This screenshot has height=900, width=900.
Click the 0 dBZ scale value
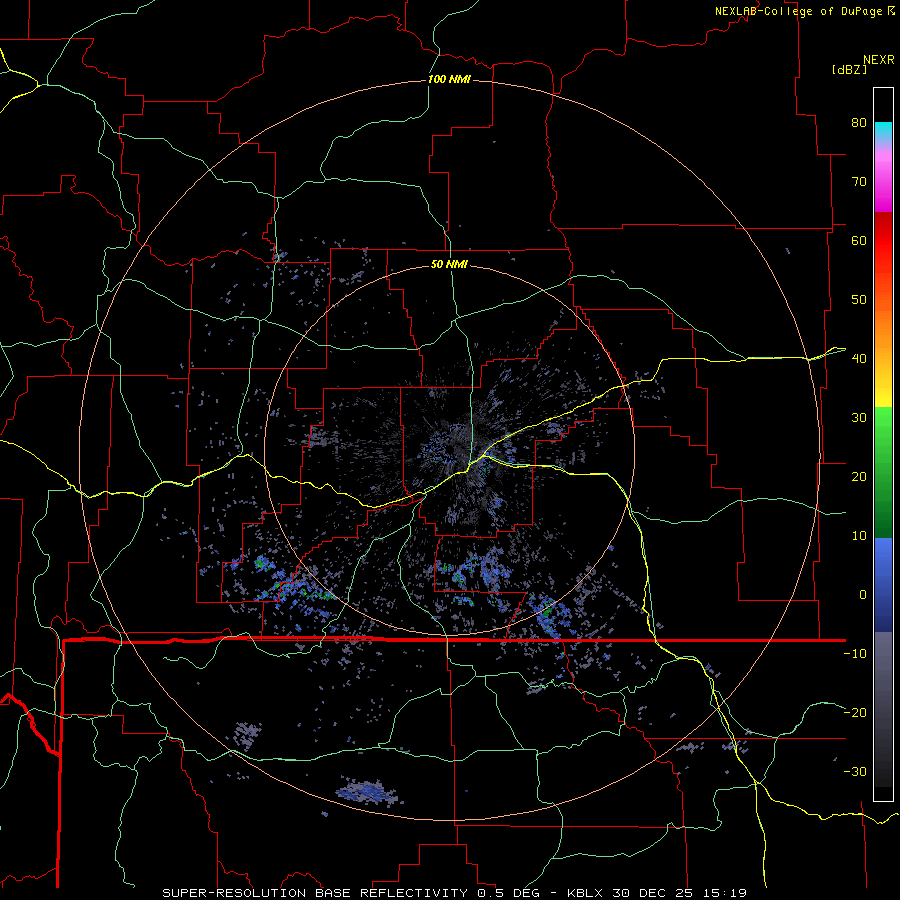click(863, 595)
